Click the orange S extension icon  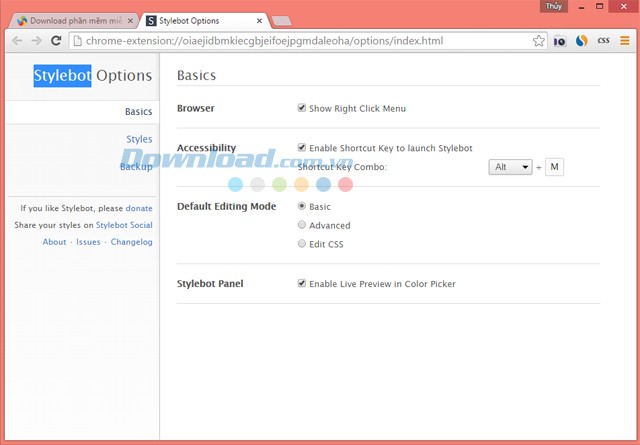[x=581, y=41]
